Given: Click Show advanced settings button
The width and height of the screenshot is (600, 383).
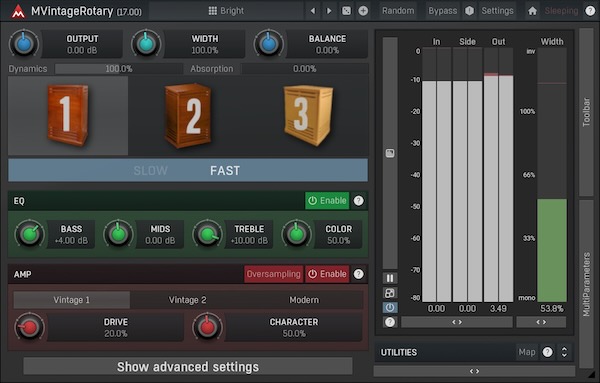Looking at the screenshot, I should tap(188, 367).
